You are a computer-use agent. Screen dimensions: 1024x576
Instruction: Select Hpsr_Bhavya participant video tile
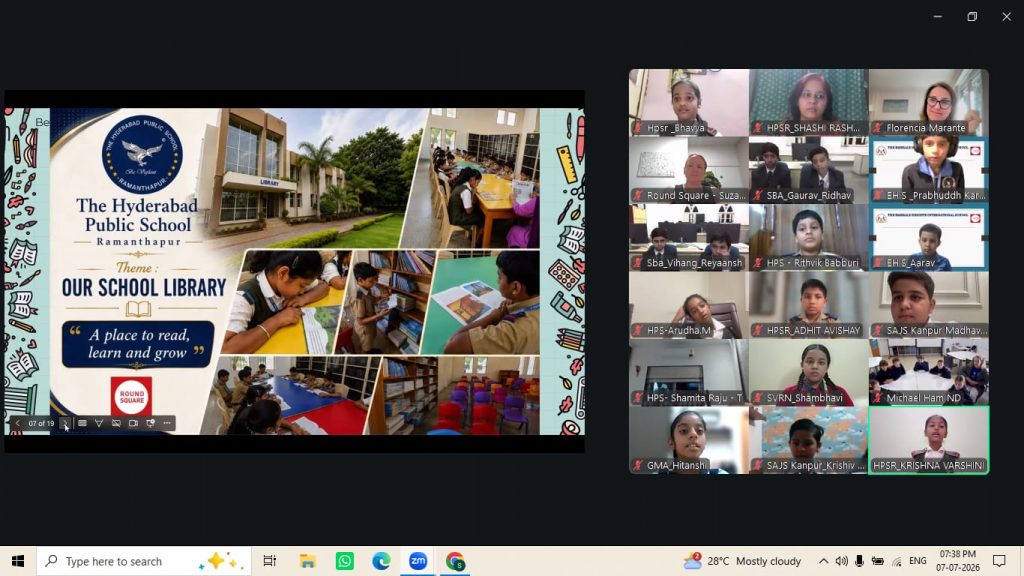pos(689,103)
